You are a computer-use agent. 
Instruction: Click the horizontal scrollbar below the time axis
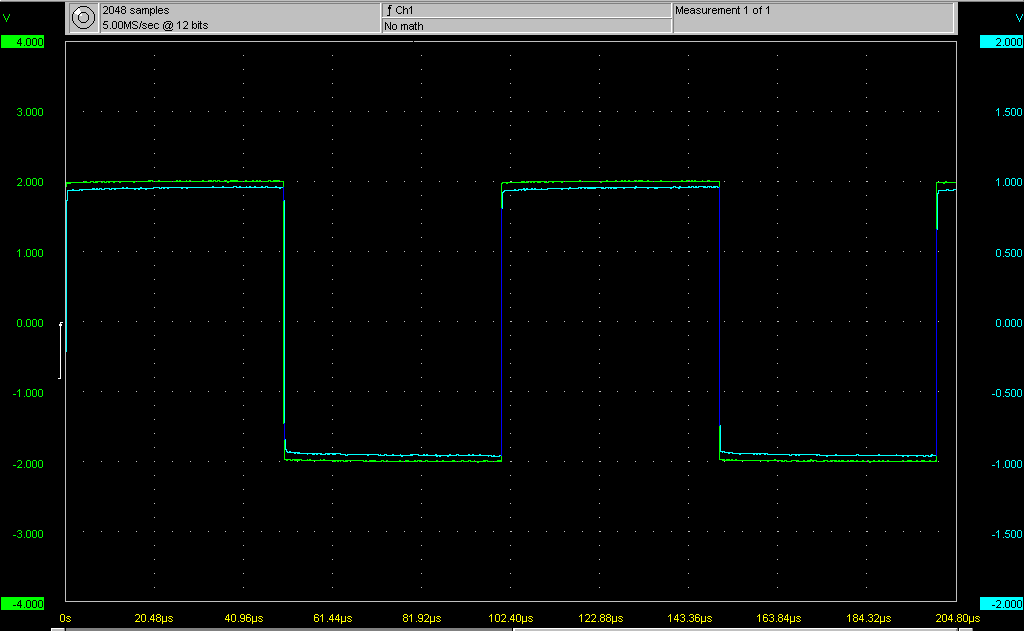(511, 629)
